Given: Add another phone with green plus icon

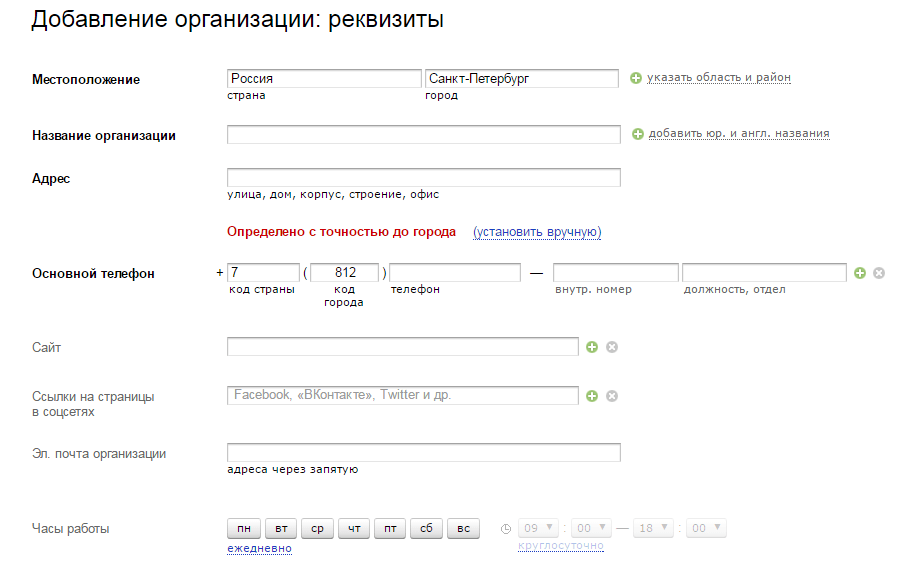Looking at the screenshot, I should 860,273.
